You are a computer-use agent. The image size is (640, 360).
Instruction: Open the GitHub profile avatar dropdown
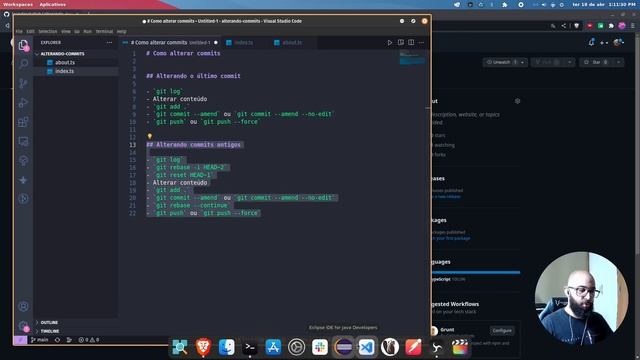[x=619, y=42]
